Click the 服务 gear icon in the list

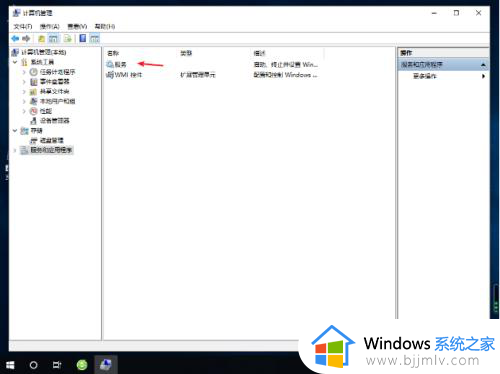tap(110, 64)
